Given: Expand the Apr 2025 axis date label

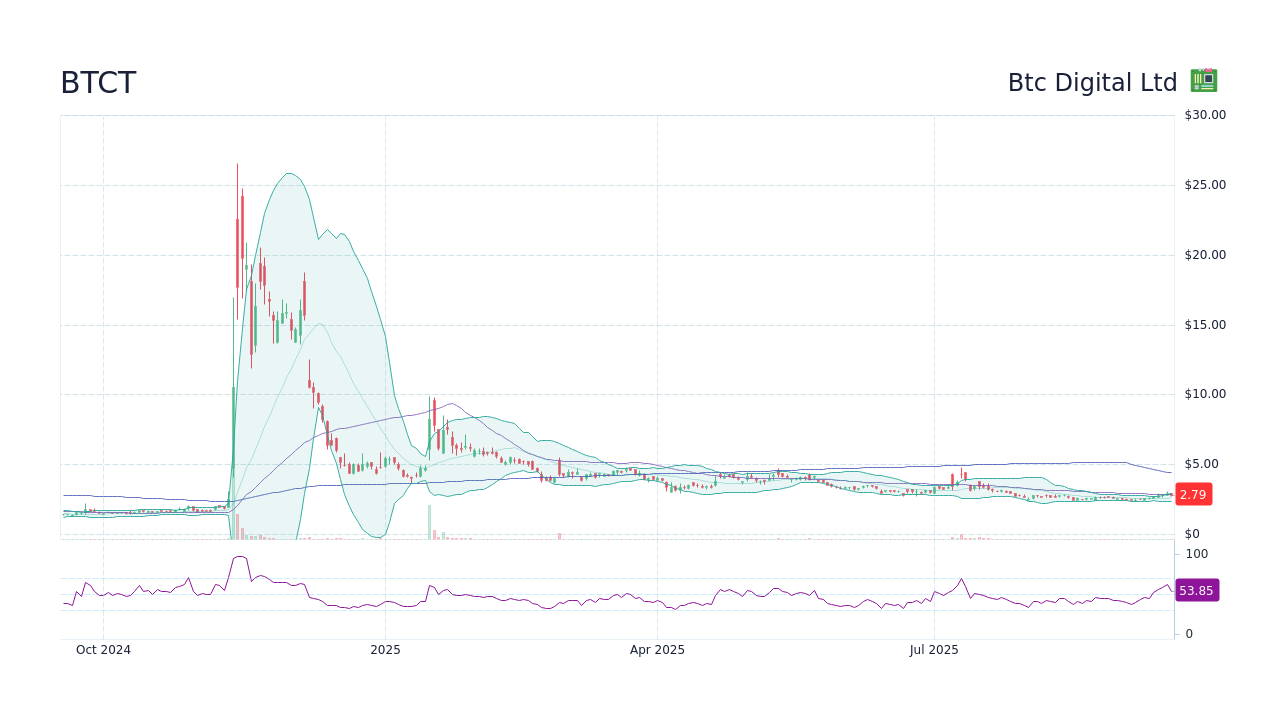Looking at the screenshot, I should coord(657,650).
